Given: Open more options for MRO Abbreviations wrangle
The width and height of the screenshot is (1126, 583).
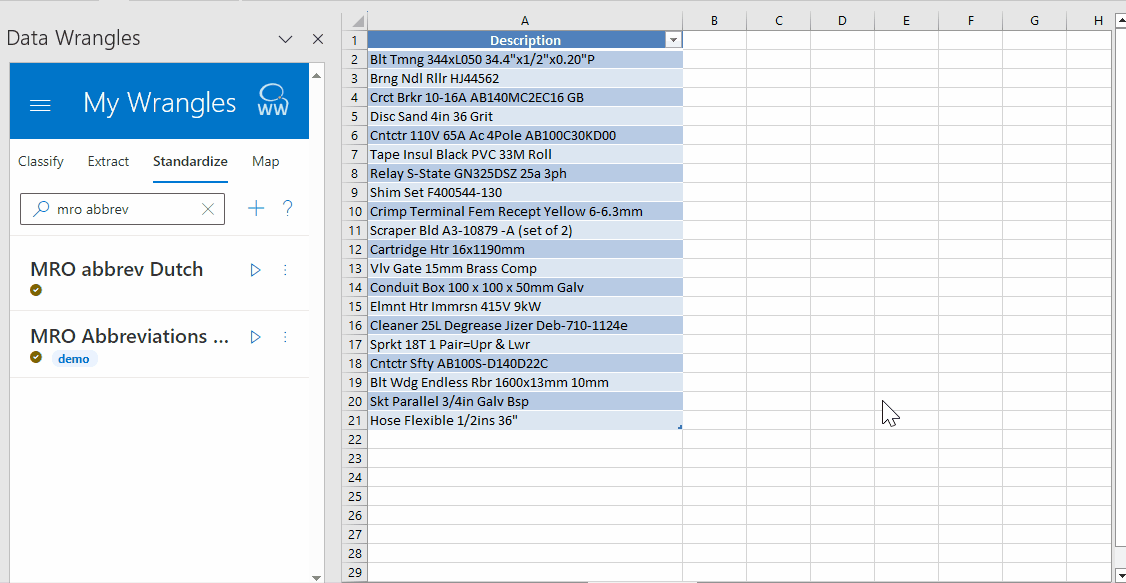Looking at the screenshot, I should [x=285, y=337].
